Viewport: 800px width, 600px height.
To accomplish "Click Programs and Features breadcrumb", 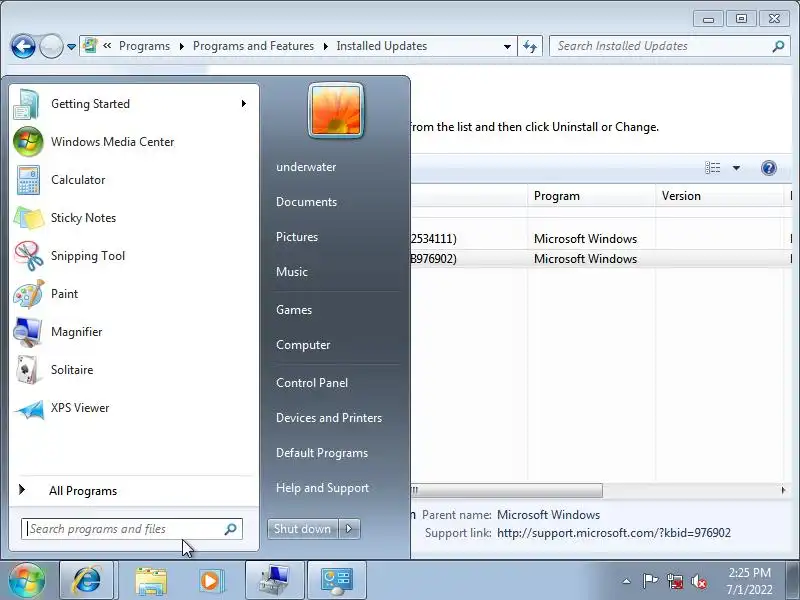I will pos(253,46).
